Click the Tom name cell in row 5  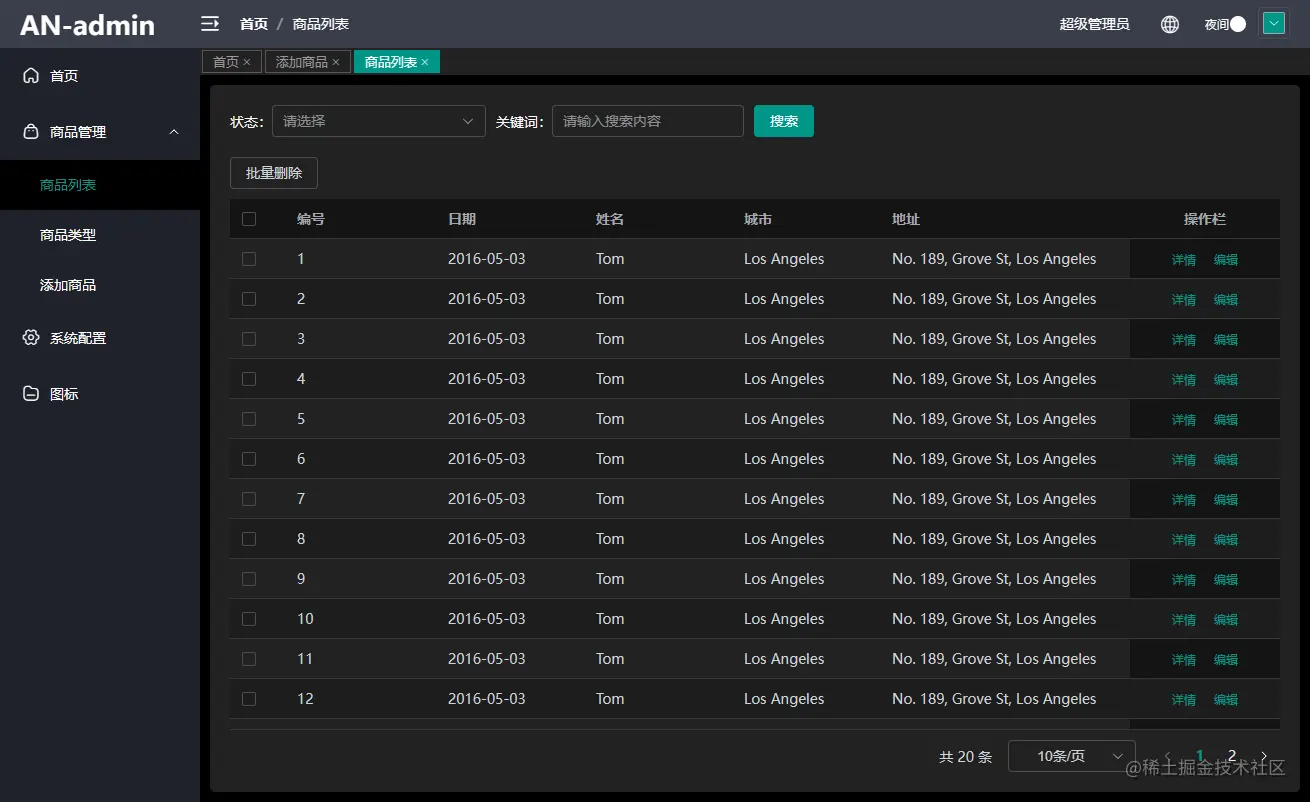610,419
